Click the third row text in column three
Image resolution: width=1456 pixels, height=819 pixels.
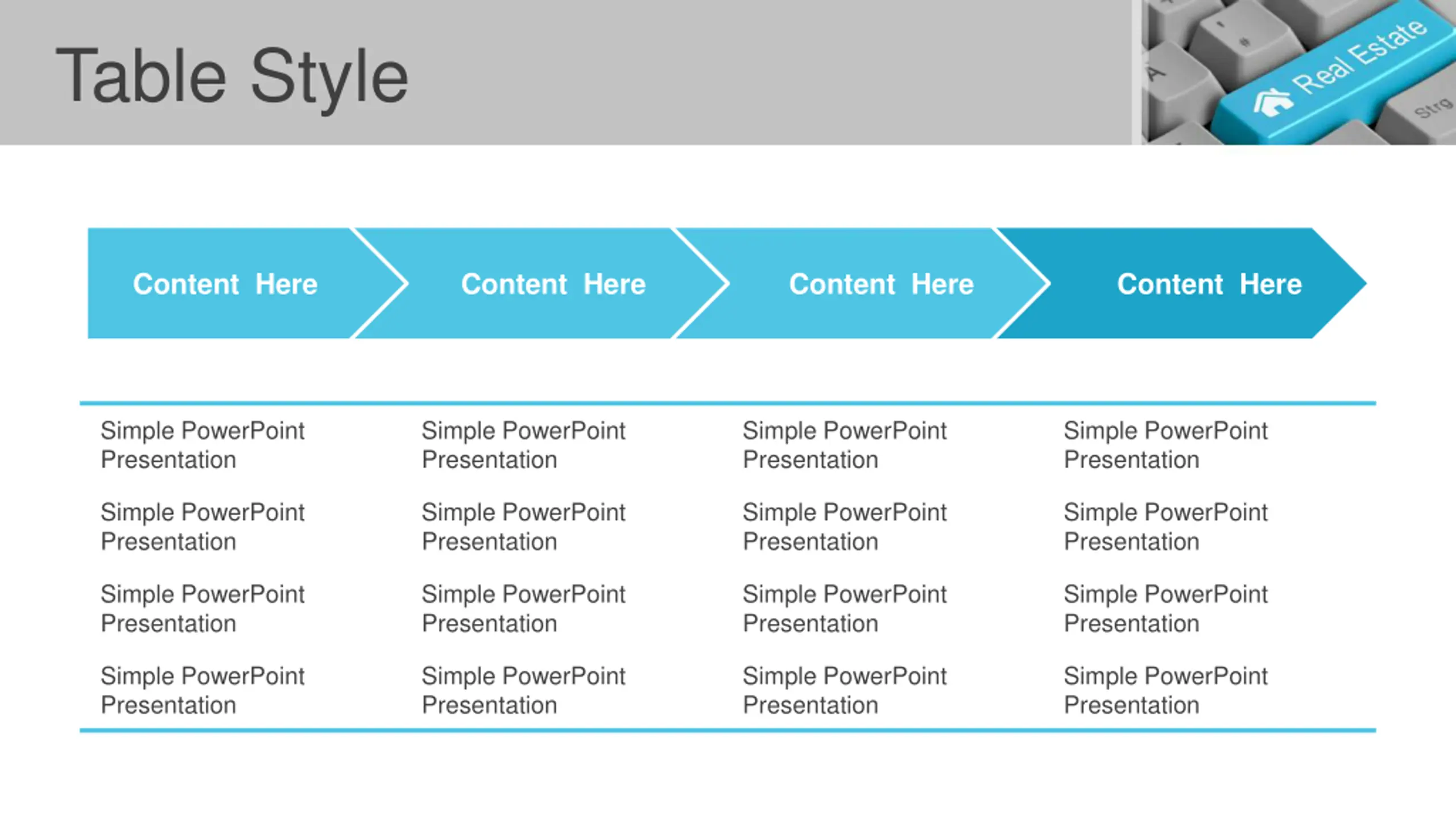click(845, 609)
